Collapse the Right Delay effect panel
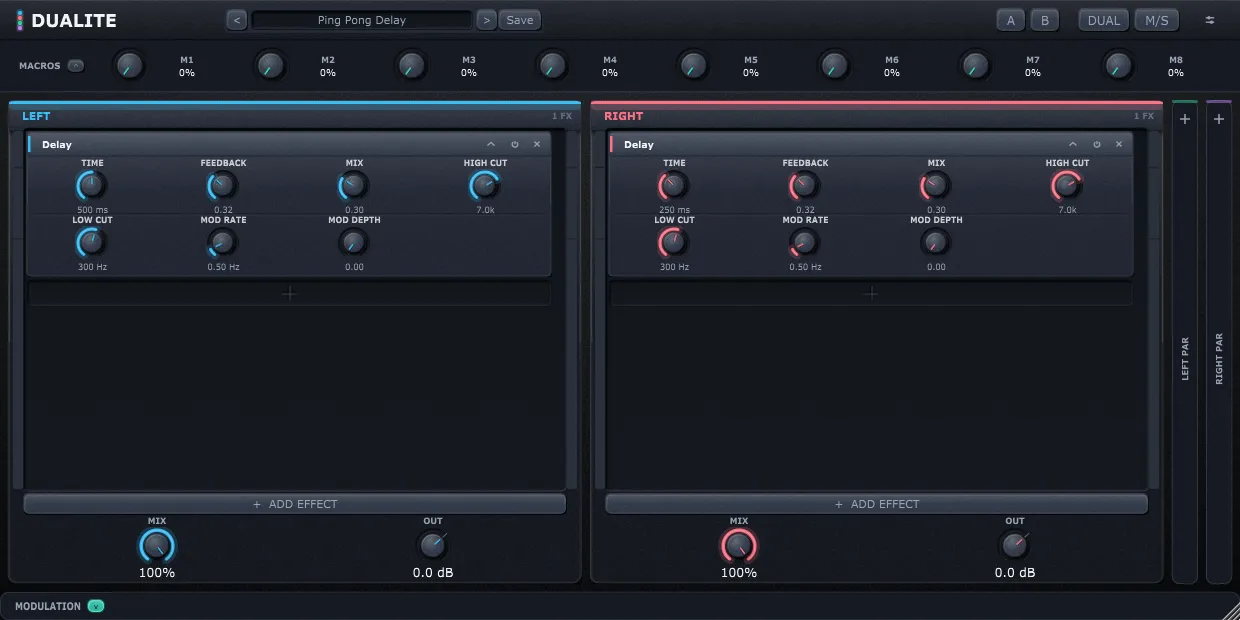 pyautogui.click(x=1073, y=144)
